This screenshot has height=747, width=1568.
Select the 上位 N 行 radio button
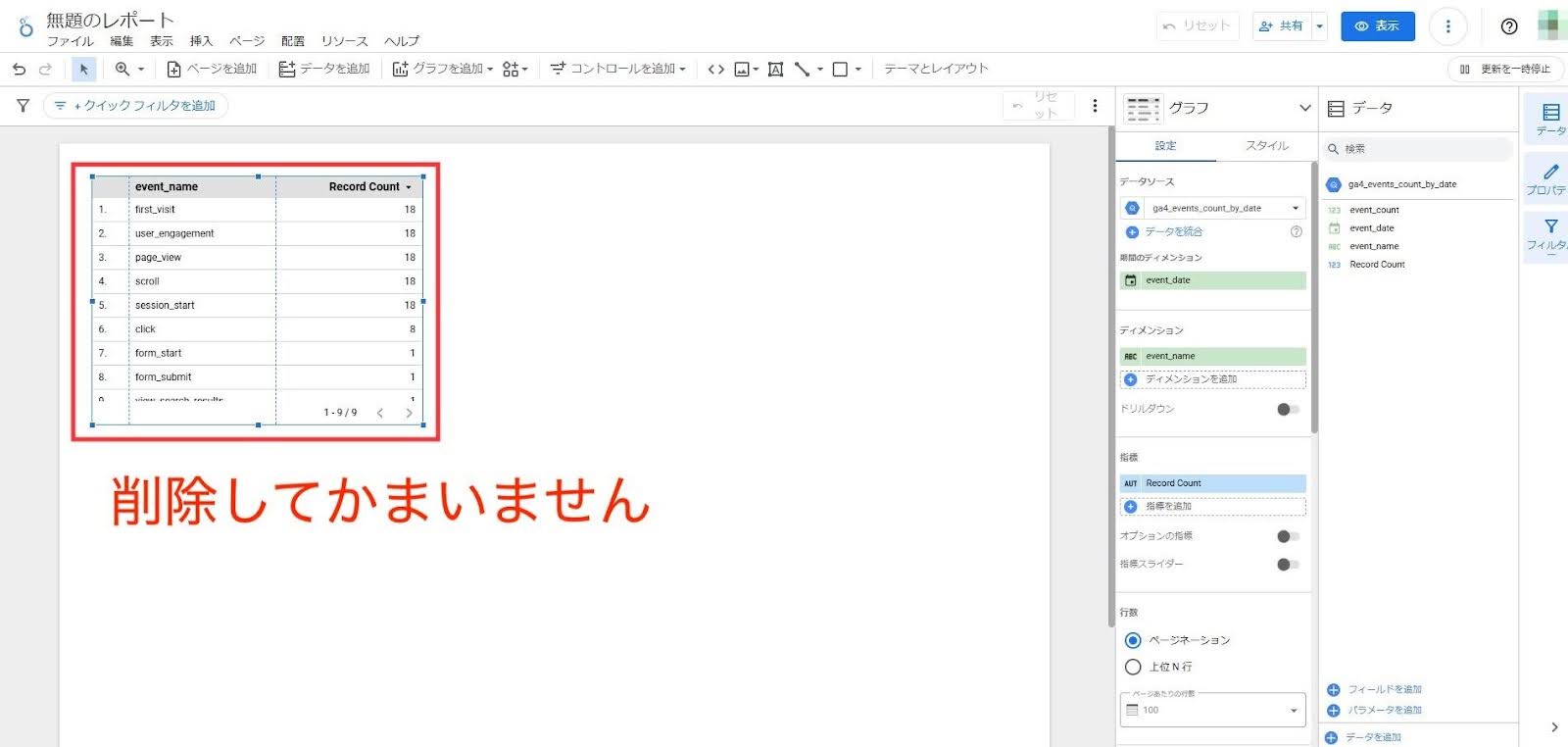pos(1133,667)
